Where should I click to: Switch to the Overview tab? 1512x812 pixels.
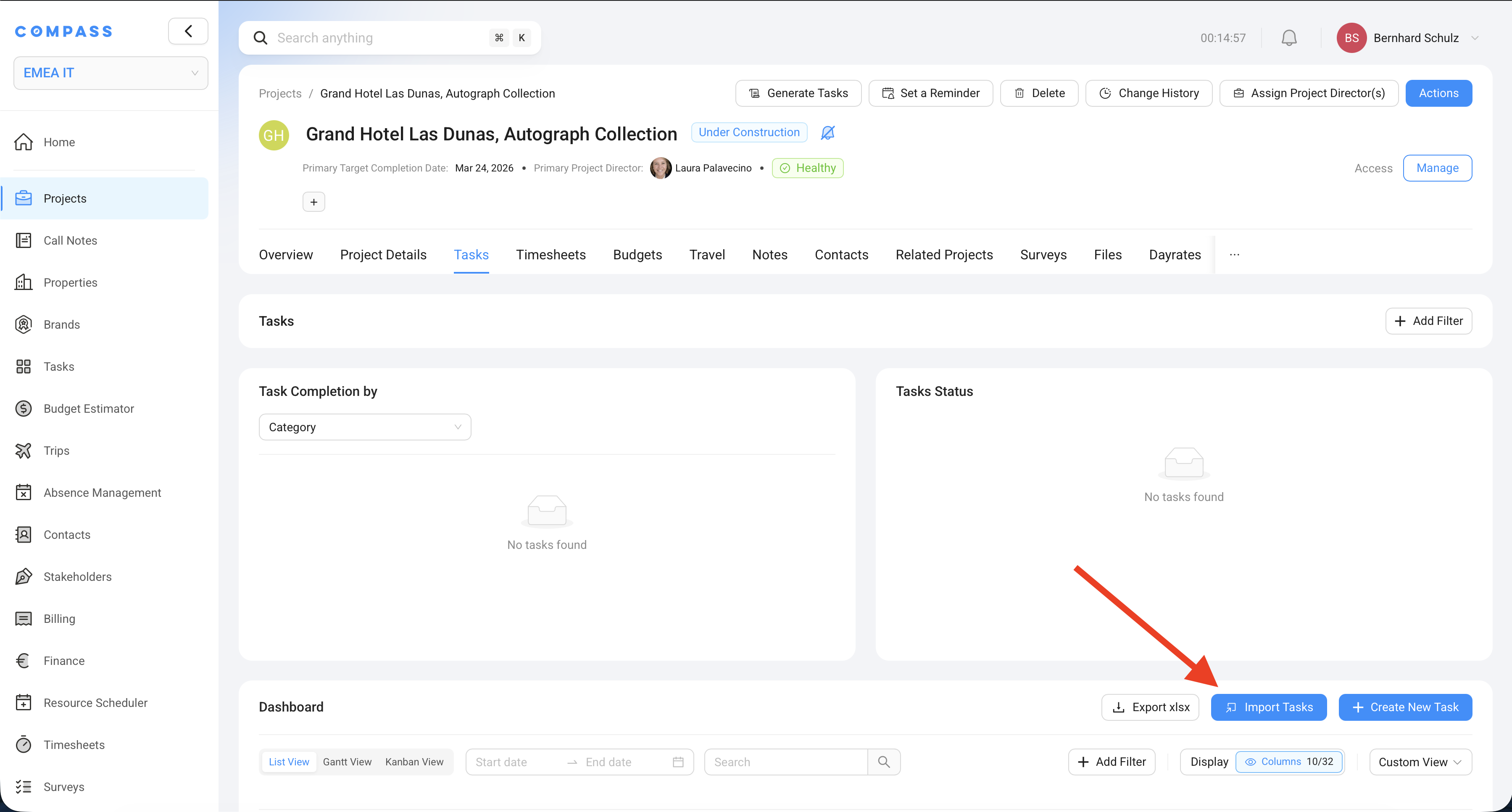point(286,255)
